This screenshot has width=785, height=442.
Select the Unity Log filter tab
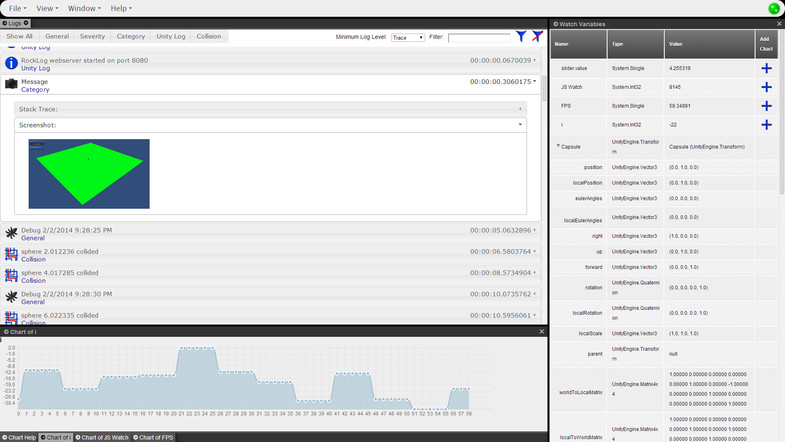click(x=171, y=37)
